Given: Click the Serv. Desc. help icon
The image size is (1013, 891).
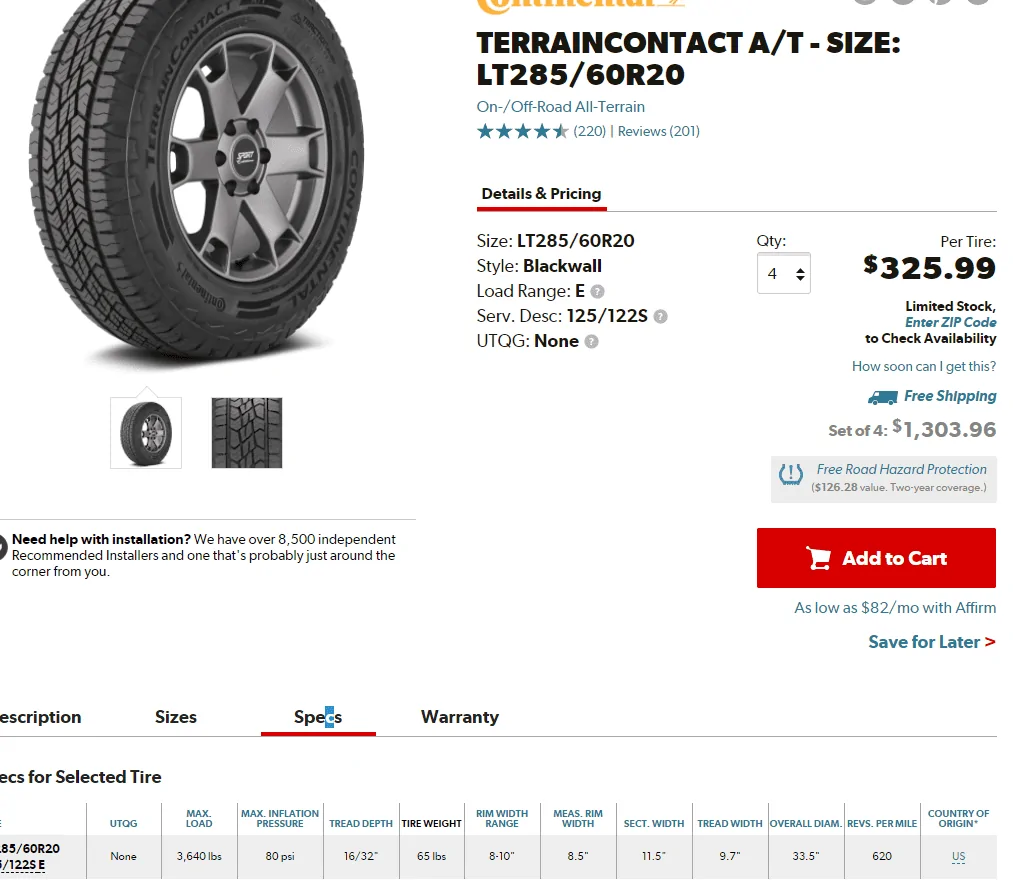Looking at the screenshot, I should (659, 316).
